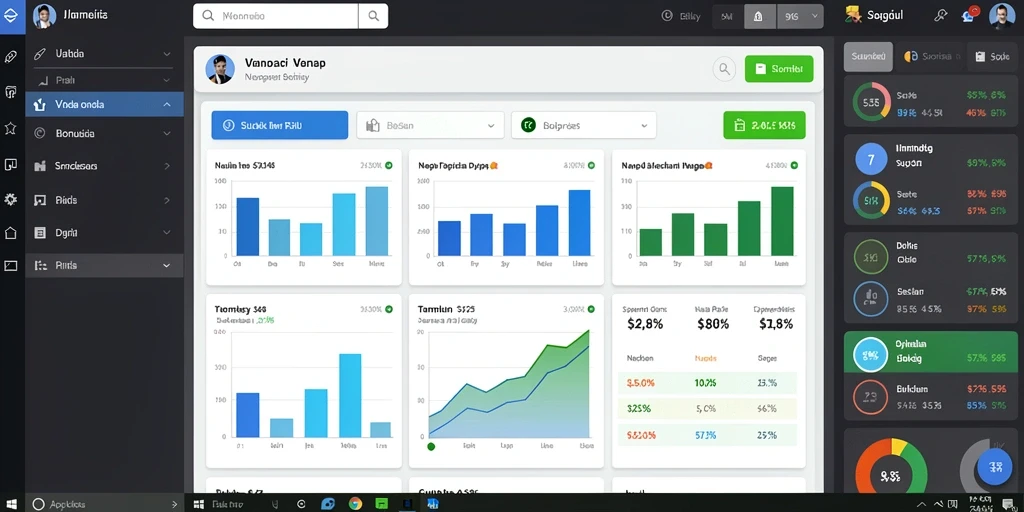Open Chrome from the Windows taskbar
This screenshot has width=1024, height=512.
(355, 504)
